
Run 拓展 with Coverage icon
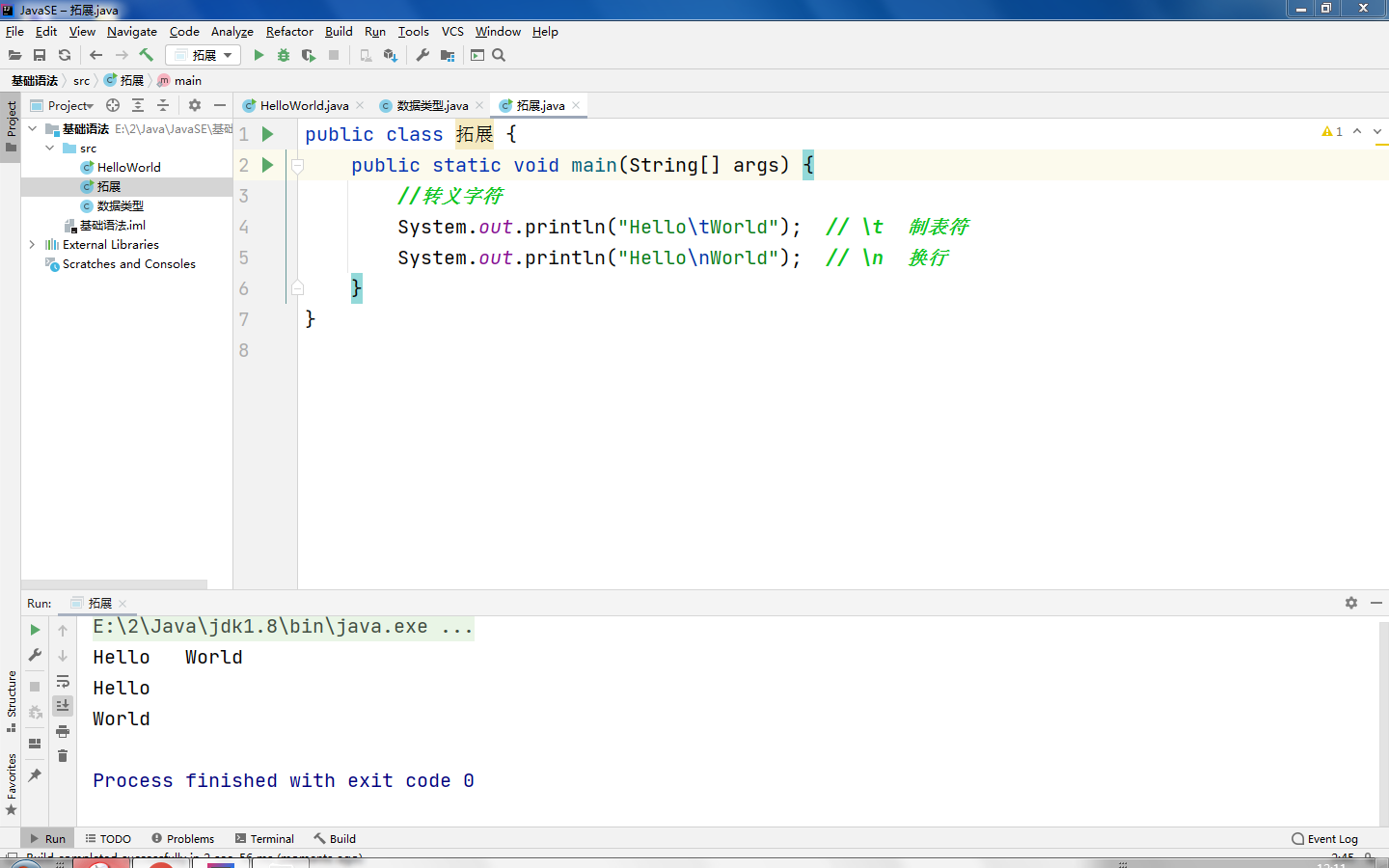tap(307, 55)
